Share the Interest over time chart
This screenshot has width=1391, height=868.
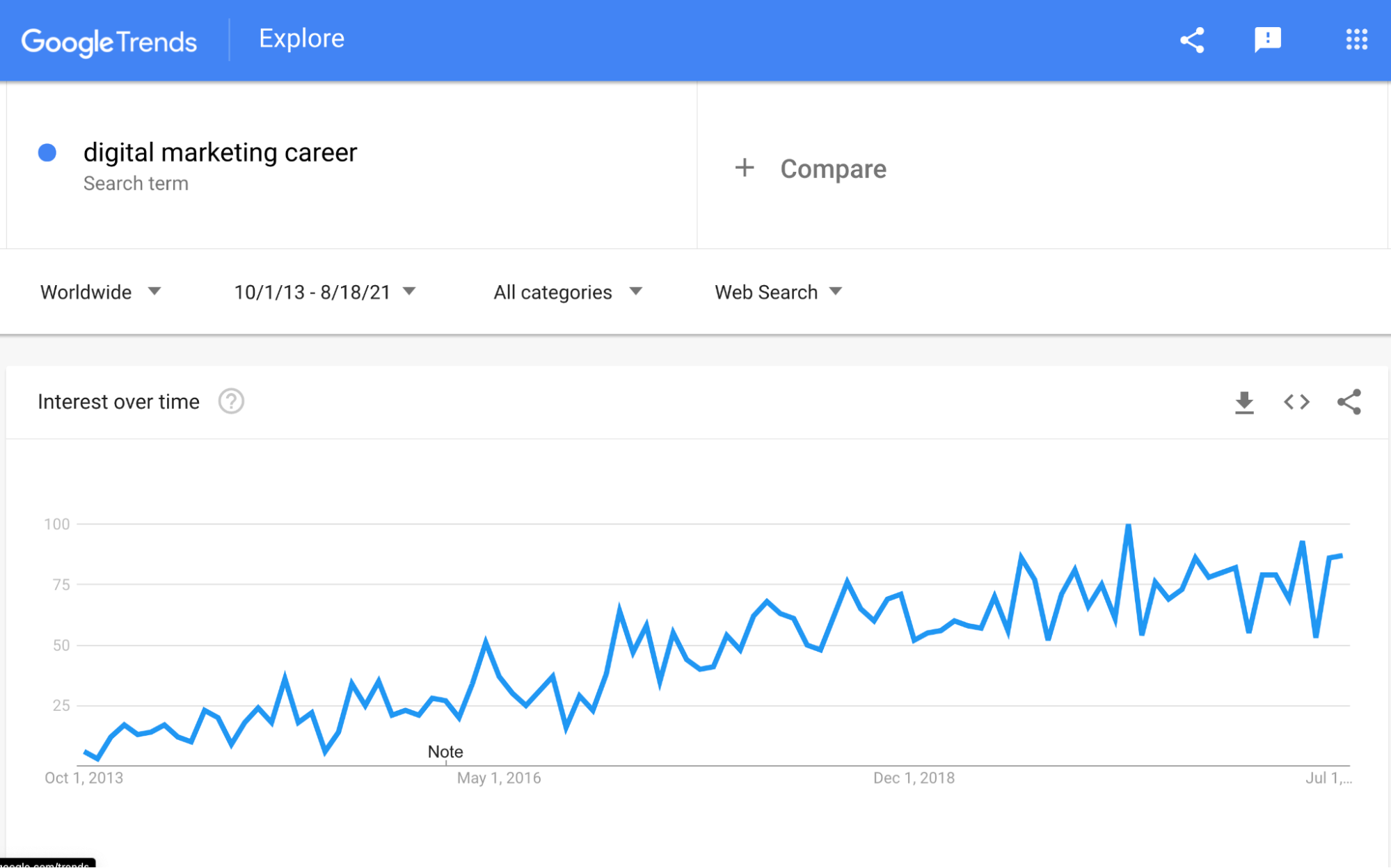coord(1349,402)
